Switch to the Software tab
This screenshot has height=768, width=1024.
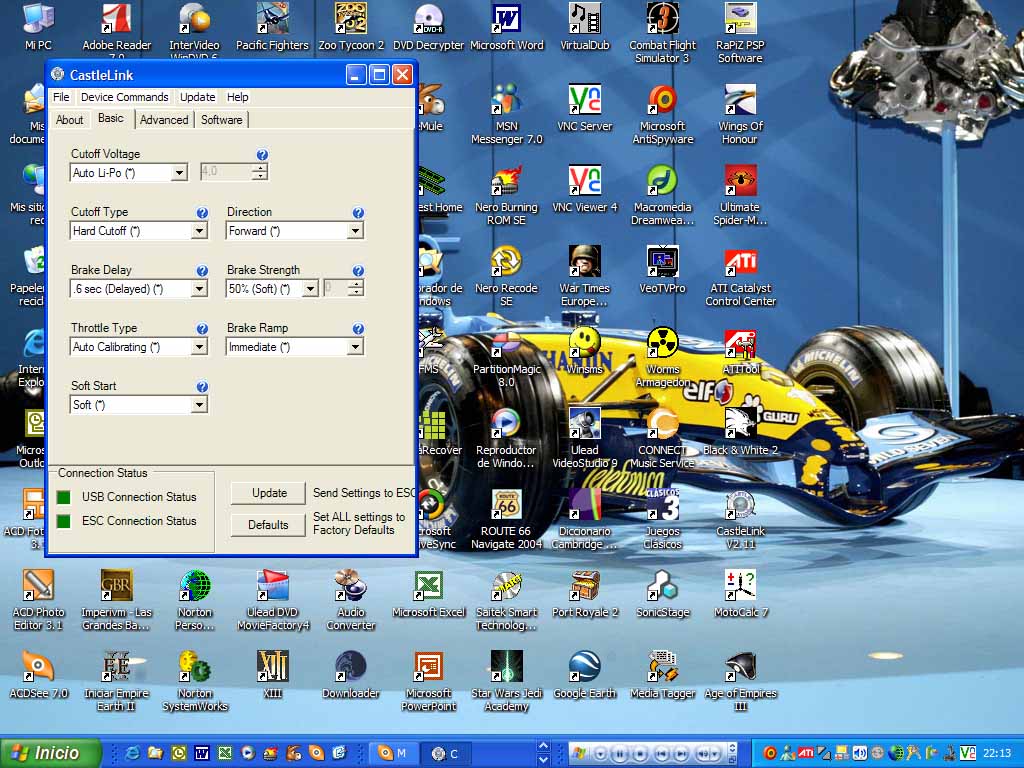[221, 120]
